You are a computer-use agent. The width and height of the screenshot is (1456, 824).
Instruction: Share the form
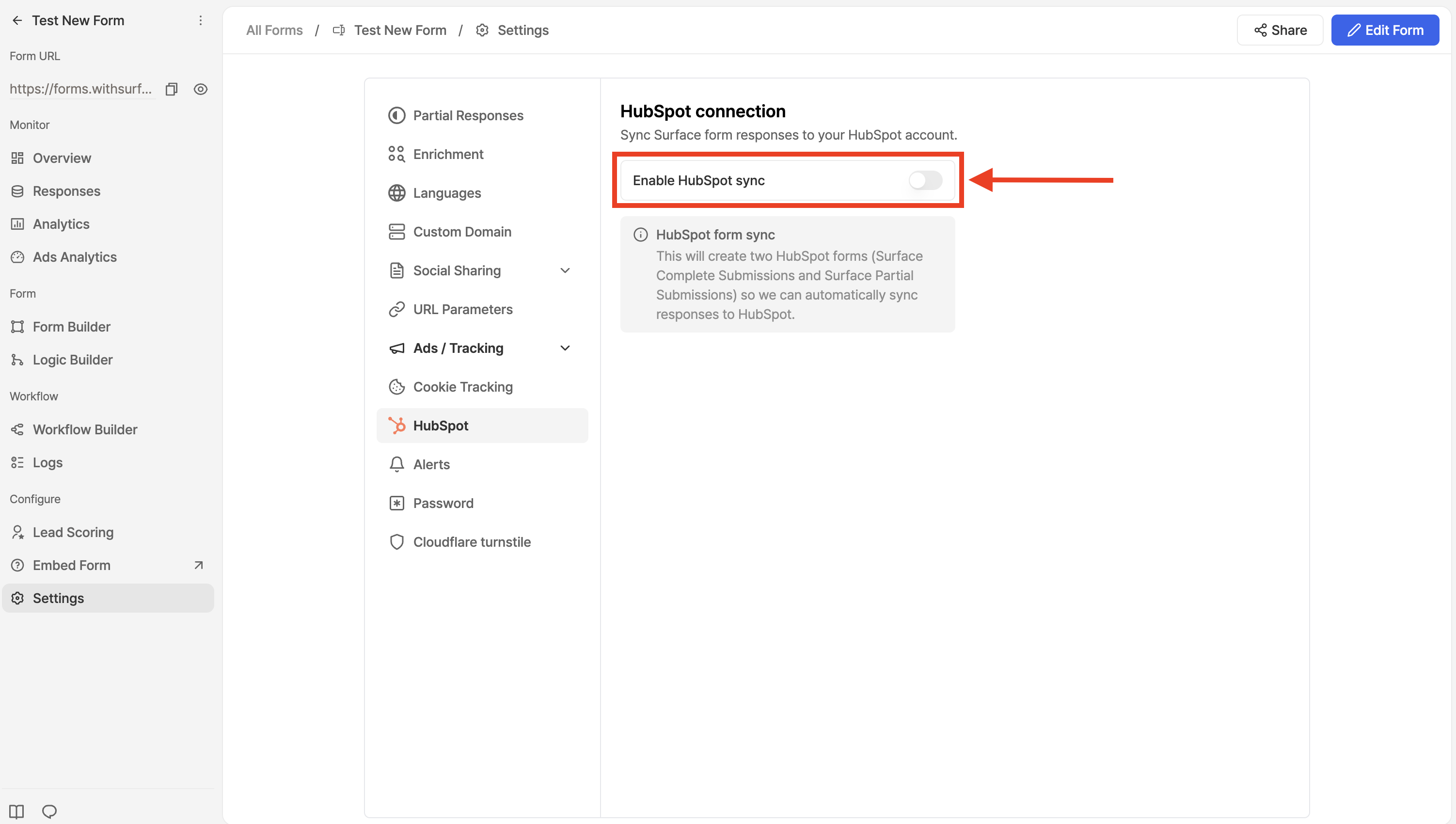(1280, 30)
